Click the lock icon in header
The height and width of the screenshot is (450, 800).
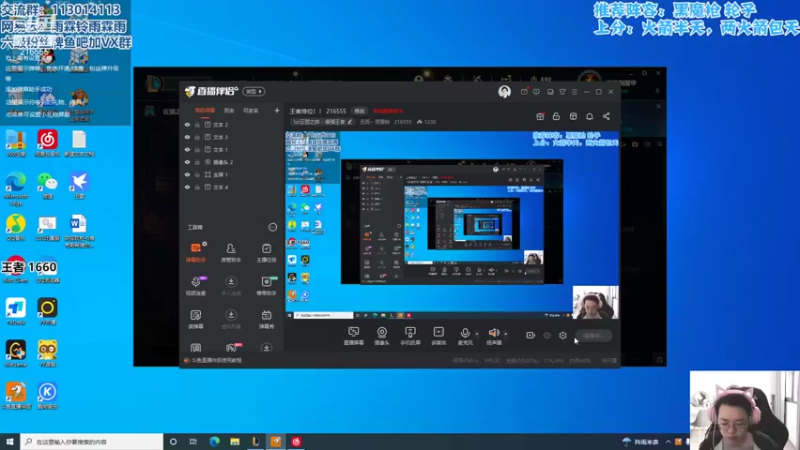[x=556, y=116]
